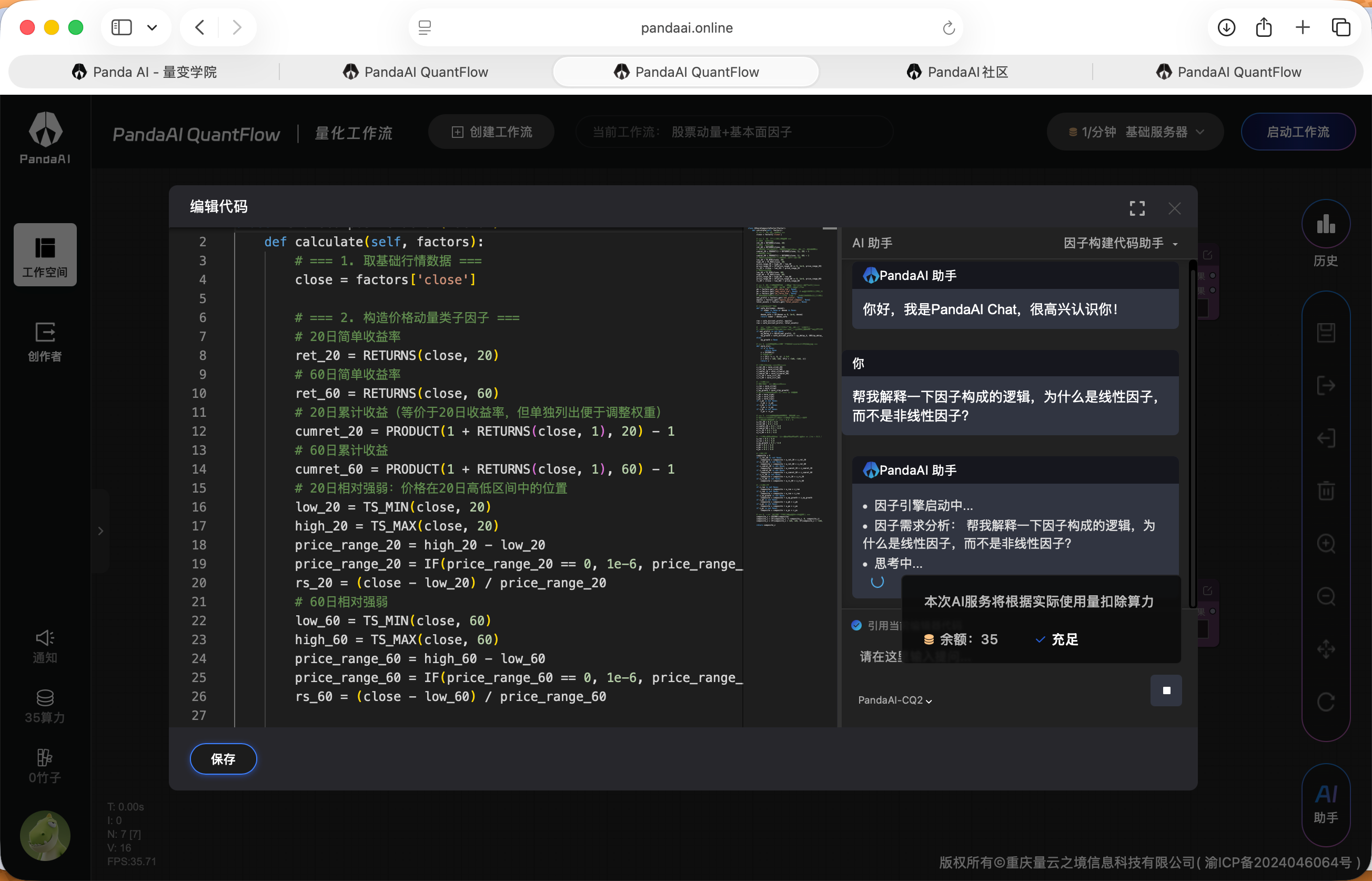Click the code minimap preview
Image resolution: width=1372 pixels, height=881 pixels.
tap(790, 377)
